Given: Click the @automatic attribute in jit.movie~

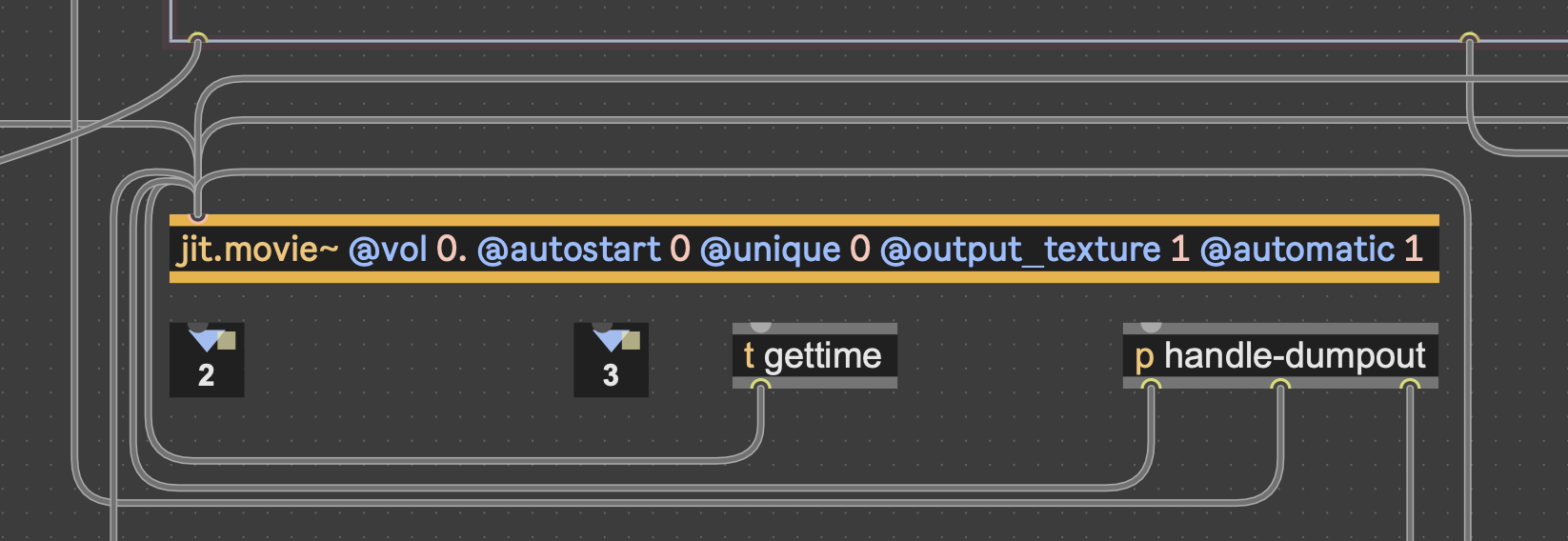Looking at the screenshot, I should [x=1297, y=250].
